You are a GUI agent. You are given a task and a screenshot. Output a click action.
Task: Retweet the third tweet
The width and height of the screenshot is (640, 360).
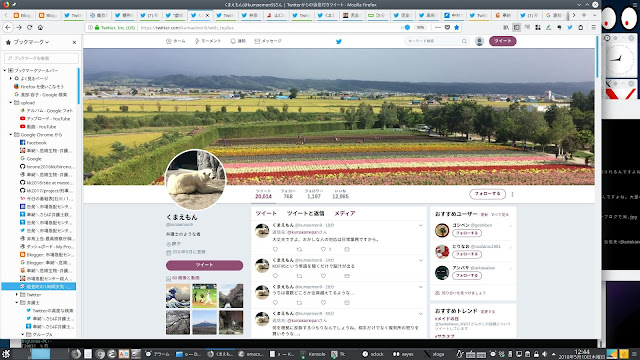point(299,302)
